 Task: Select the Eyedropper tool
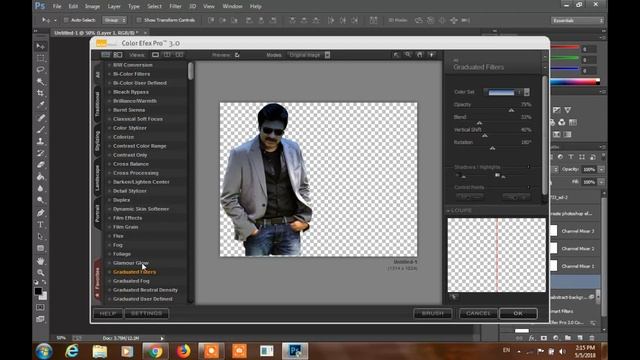(40, 105)
